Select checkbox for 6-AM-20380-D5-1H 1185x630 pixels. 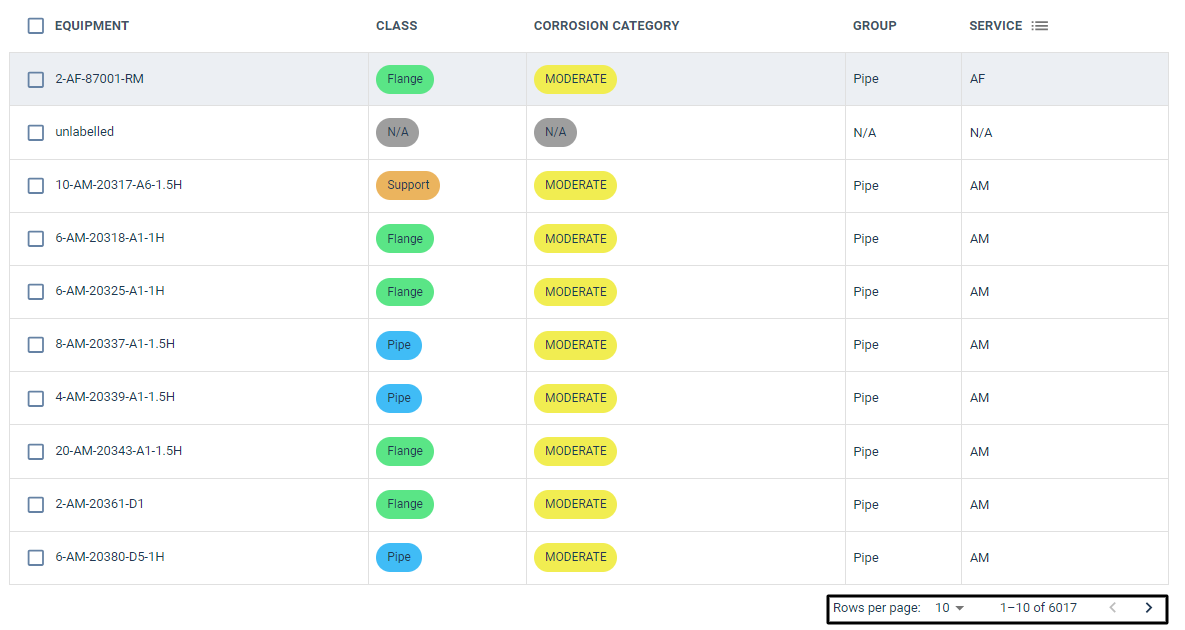pyautogui.click(x=36, y=557)
